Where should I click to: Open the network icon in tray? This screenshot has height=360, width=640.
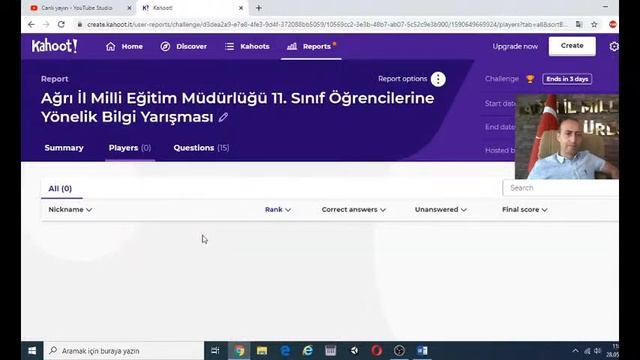(x=587, y=351)
